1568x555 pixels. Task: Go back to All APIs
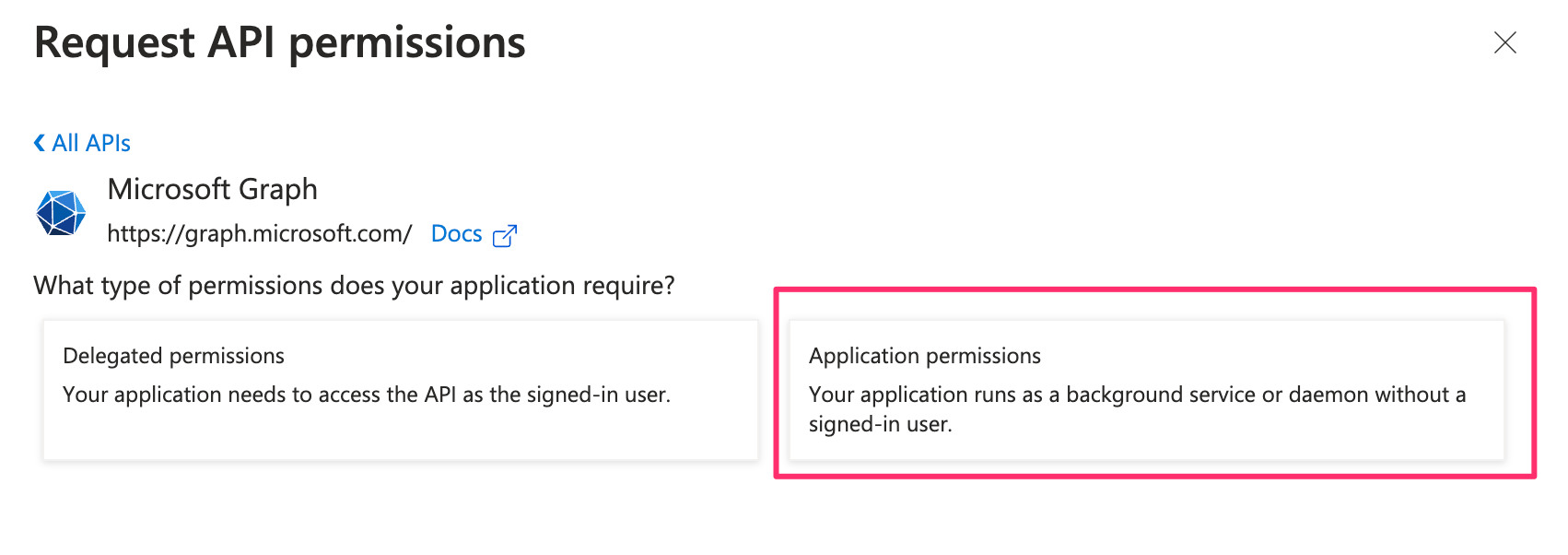(x=90, y=143)
